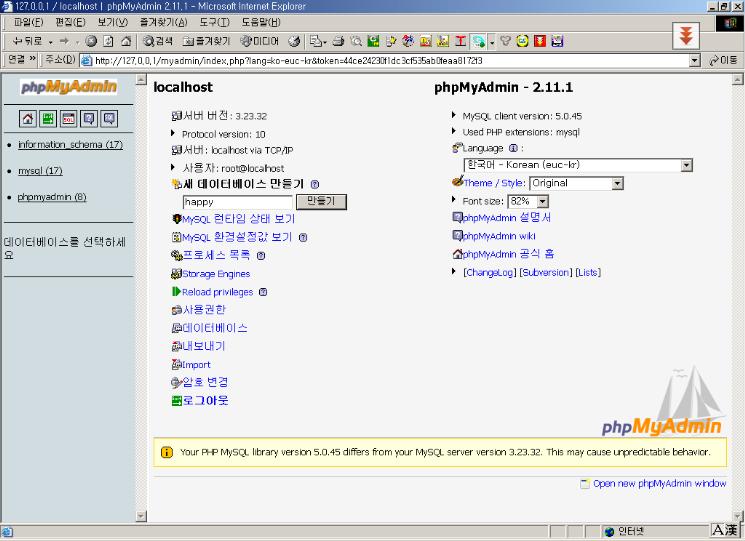Click the 로그아웃 (Log out) link
Viewport: 745px width, 541px height.
coord(205,400)
